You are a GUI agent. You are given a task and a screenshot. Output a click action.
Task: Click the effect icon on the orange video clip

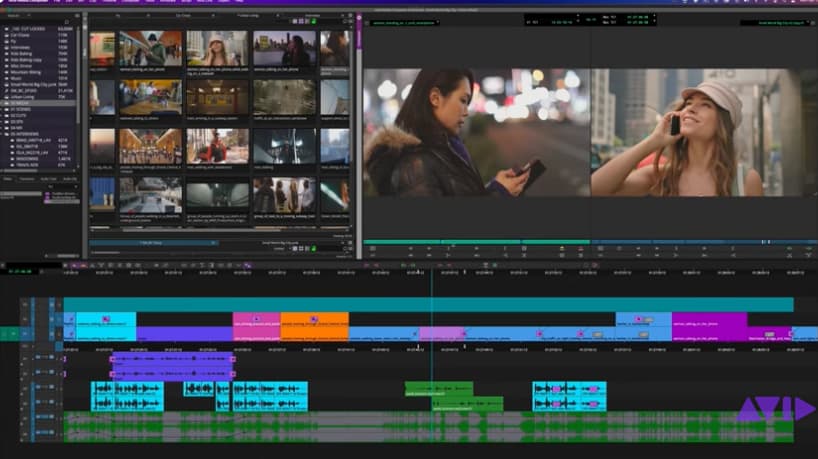315,319
